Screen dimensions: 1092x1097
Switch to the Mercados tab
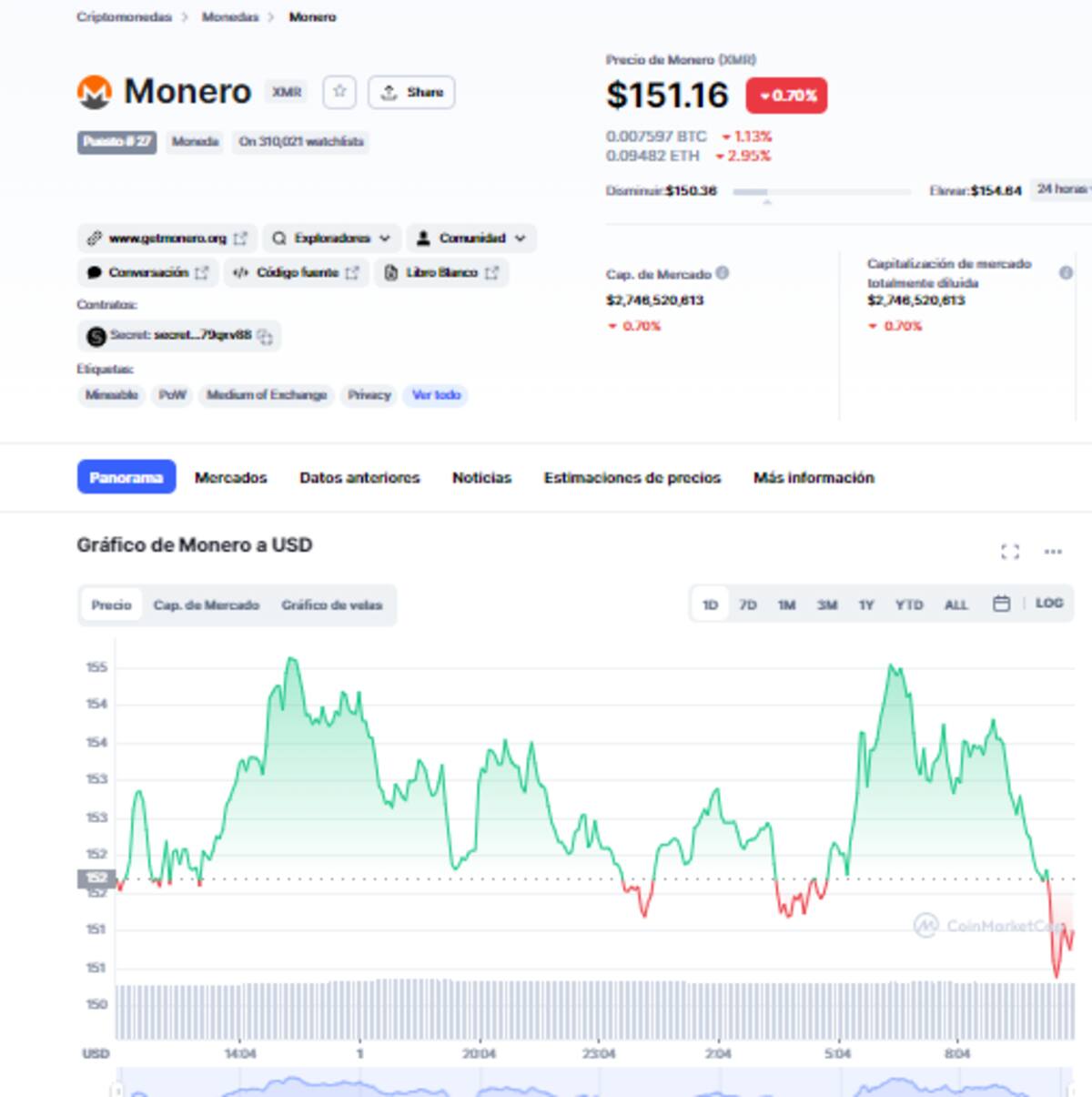230,478
